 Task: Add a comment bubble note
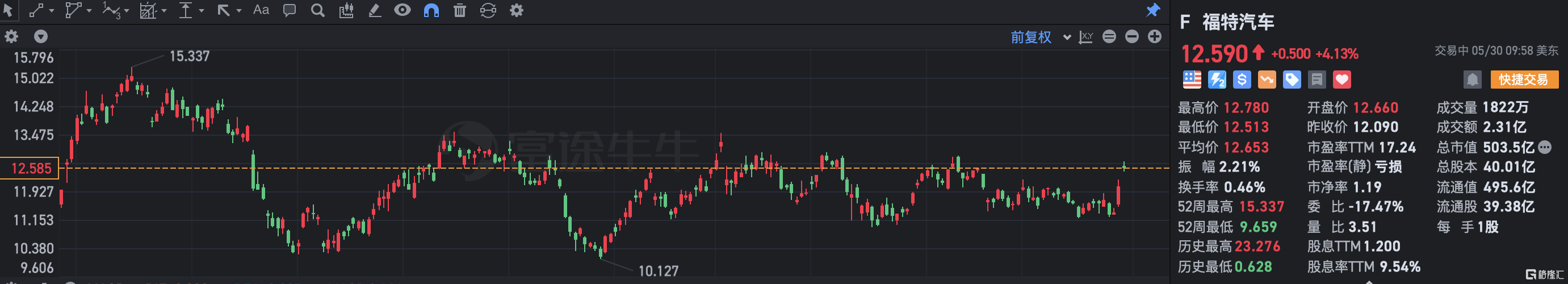point(290,10)
